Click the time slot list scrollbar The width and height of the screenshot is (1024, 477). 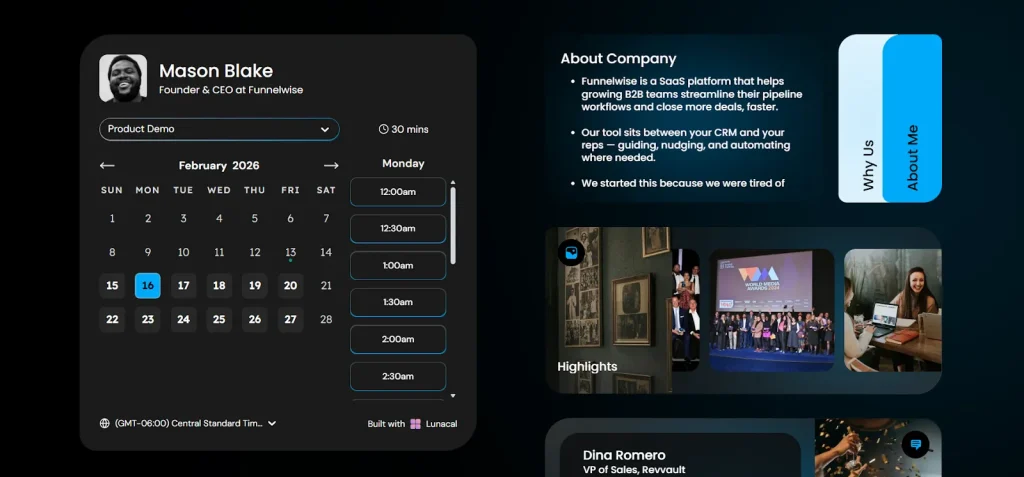[453, 225]
